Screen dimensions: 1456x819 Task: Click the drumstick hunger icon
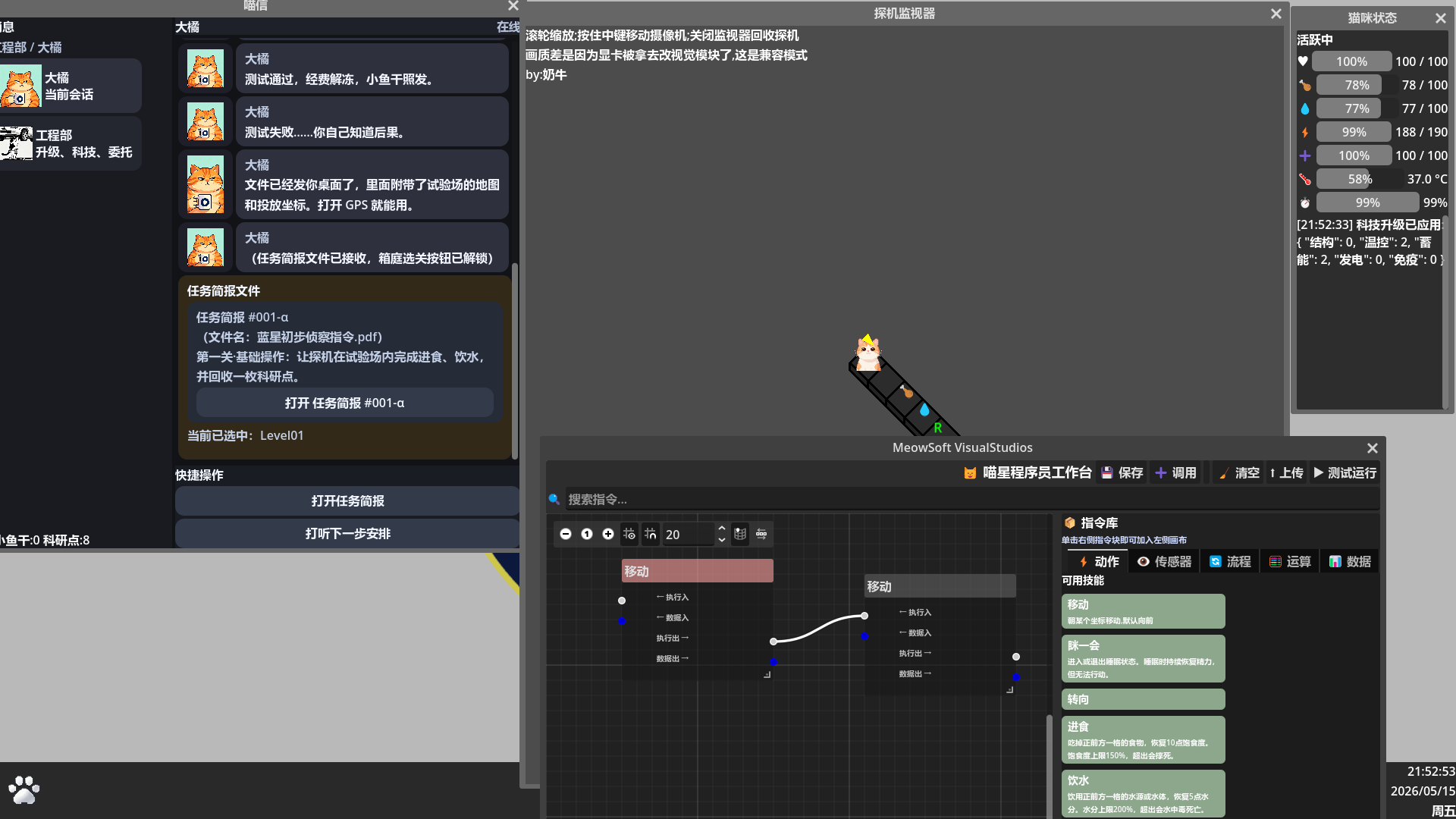coord(1305,85)
